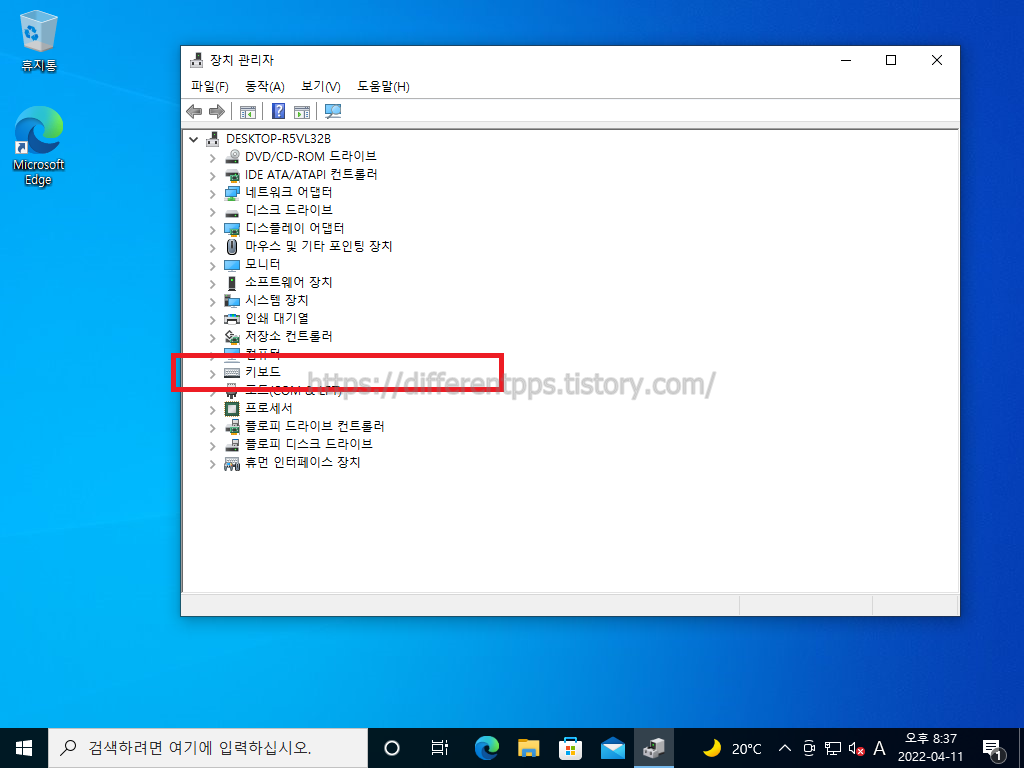Select the mouse icon for 마우스 및 기타 포인팅 장치
1024x768 pixels.
[232, 247]
